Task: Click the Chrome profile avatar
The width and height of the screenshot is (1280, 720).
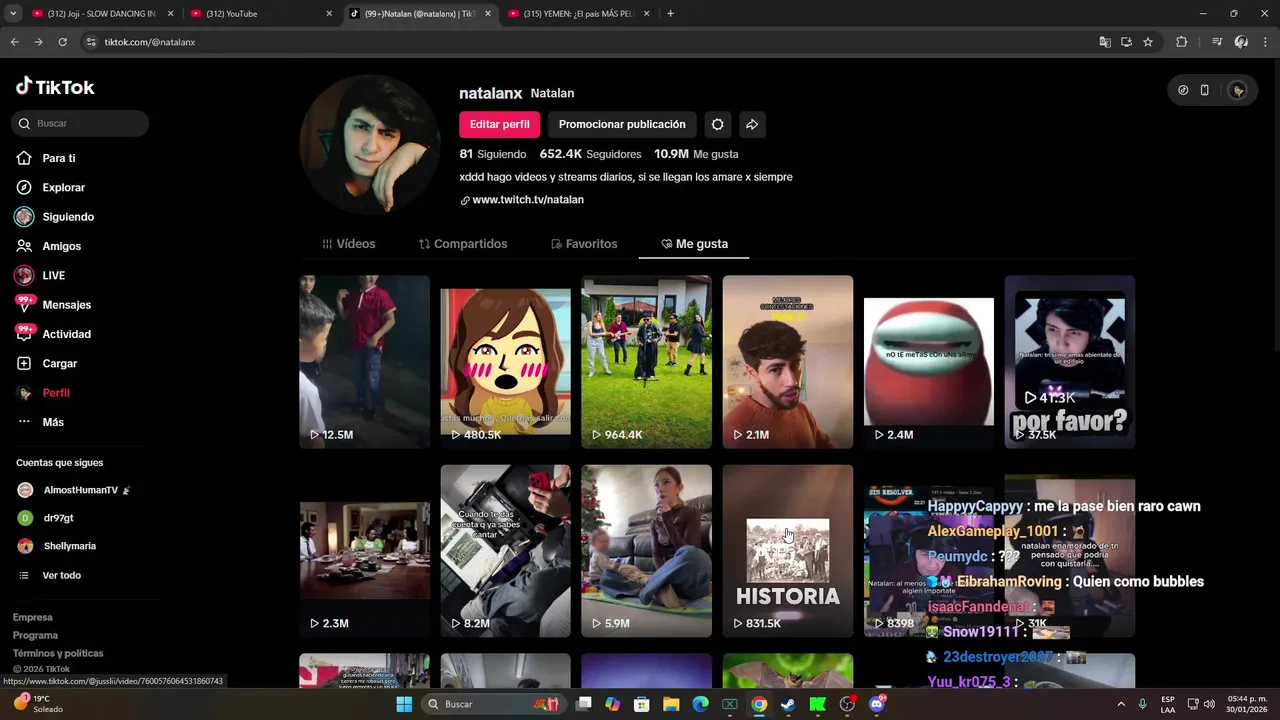Action: click(x=1241, y=42)
